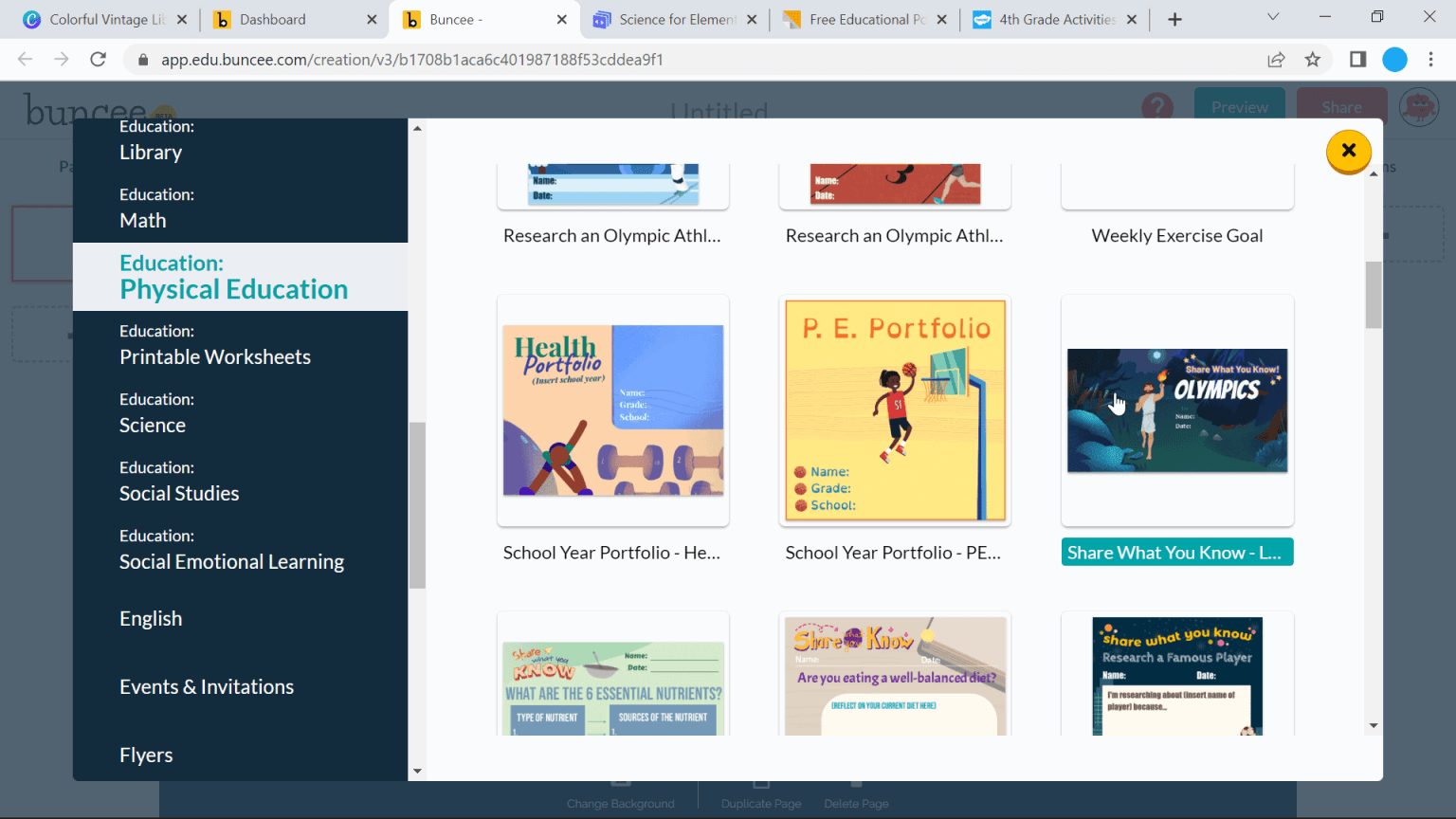
Task: Select the Share What You Know Olympics template
Action: 1176,410
